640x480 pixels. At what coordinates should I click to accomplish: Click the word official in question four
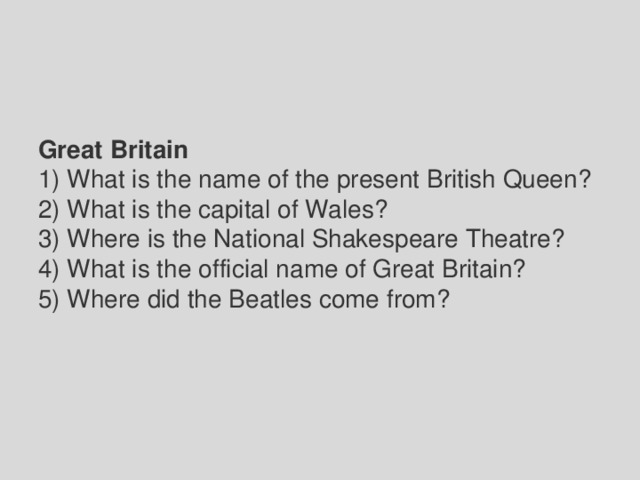point(233,269)
